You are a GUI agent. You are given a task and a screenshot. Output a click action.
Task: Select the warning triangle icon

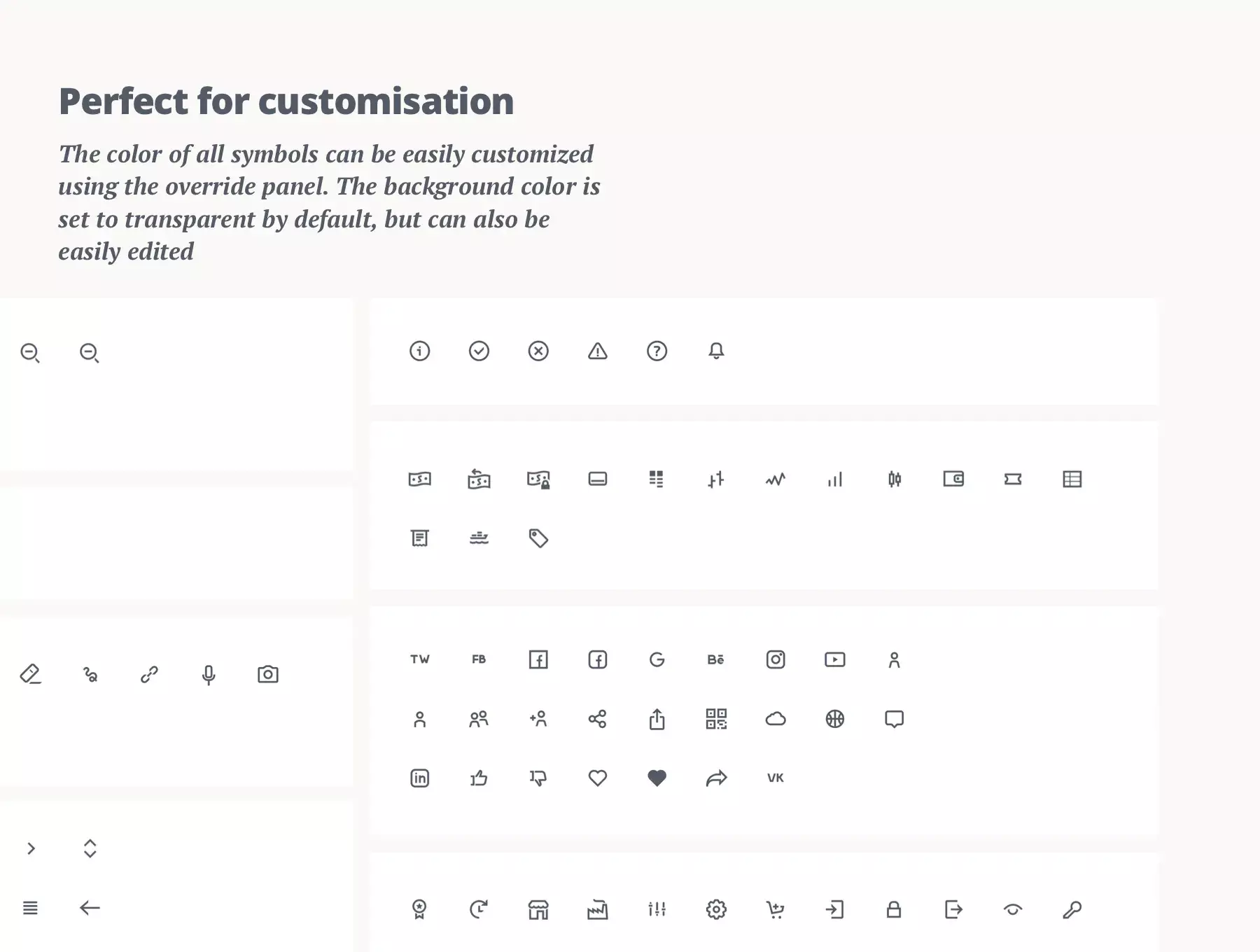[597, 351]
